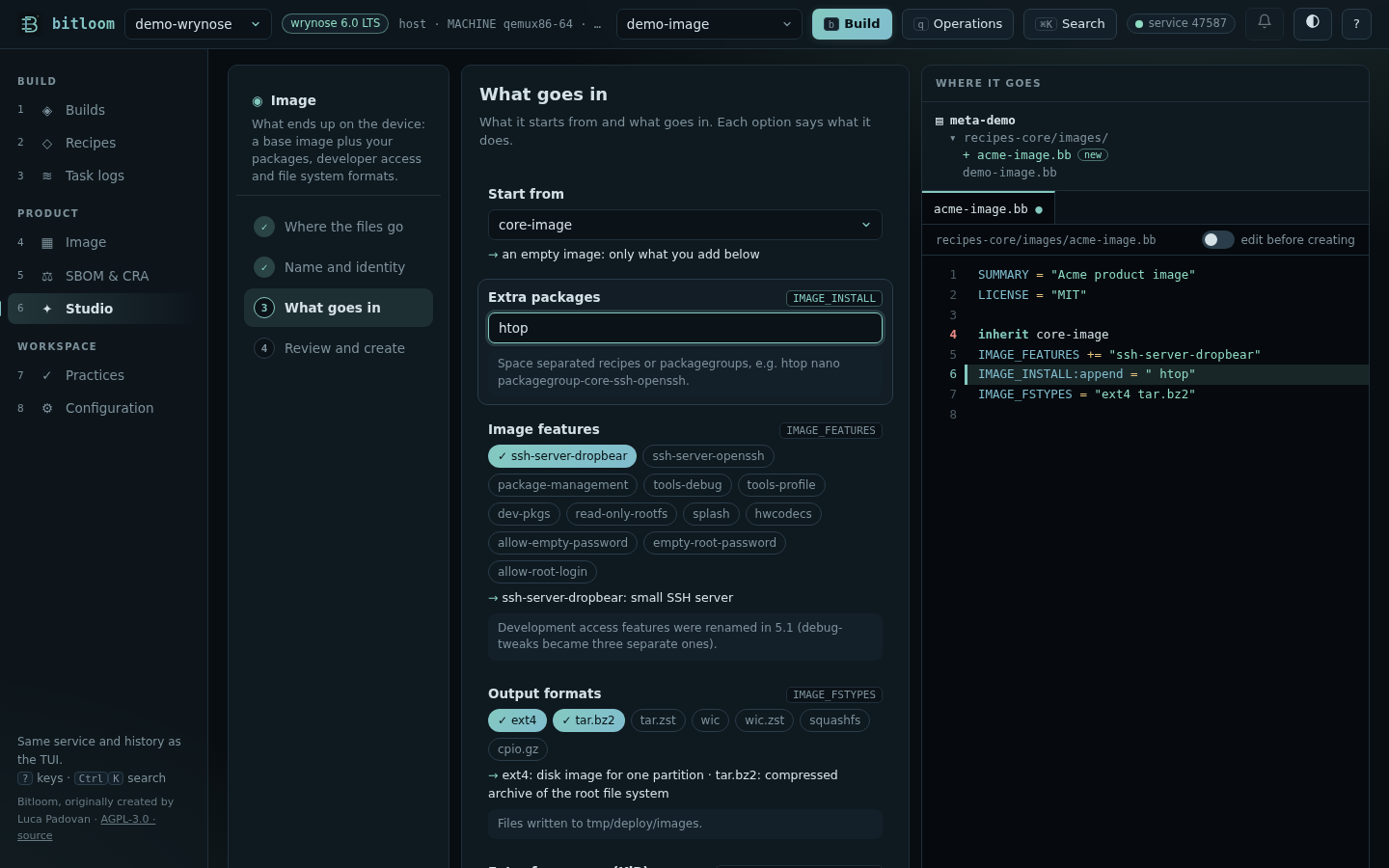
Task: Select demo-image.bb in the file tree
Action: coord(1009,173)
